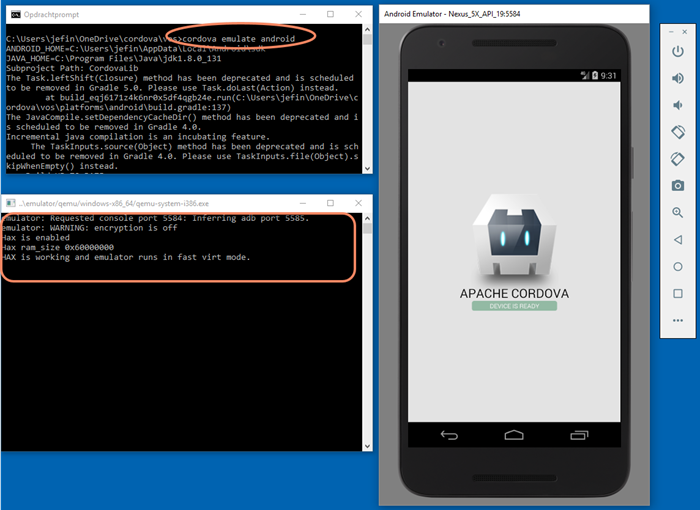Take a screenshot with the camera icon

click(x=678, y=186)
